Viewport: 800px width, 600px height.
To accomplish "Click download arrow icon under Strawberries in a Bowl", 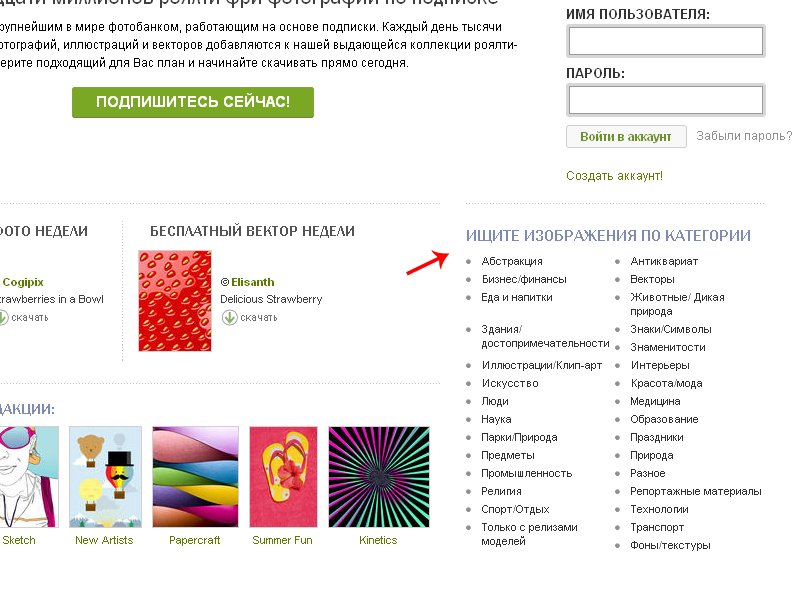I will (x=3, y=318).
